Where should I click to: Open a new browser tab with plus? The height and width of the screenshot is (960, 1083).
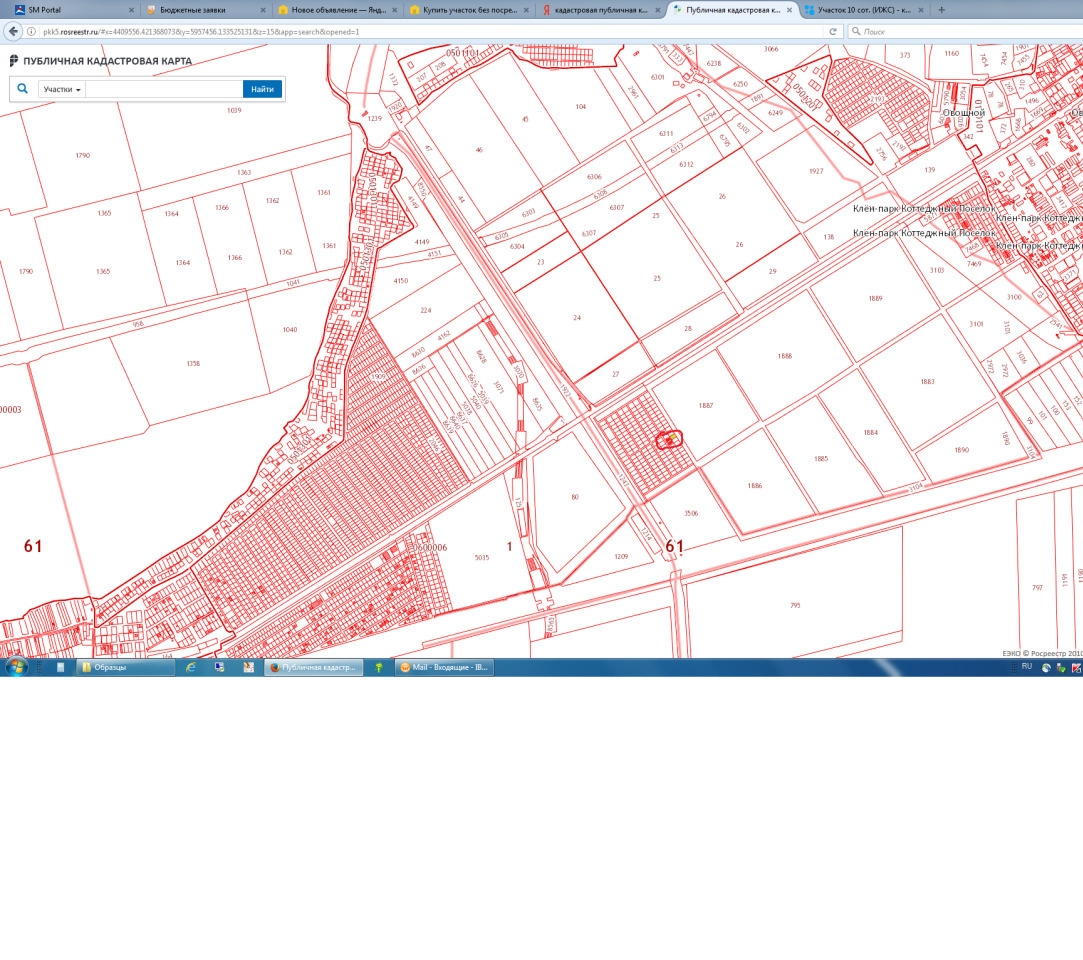point(941,9)
